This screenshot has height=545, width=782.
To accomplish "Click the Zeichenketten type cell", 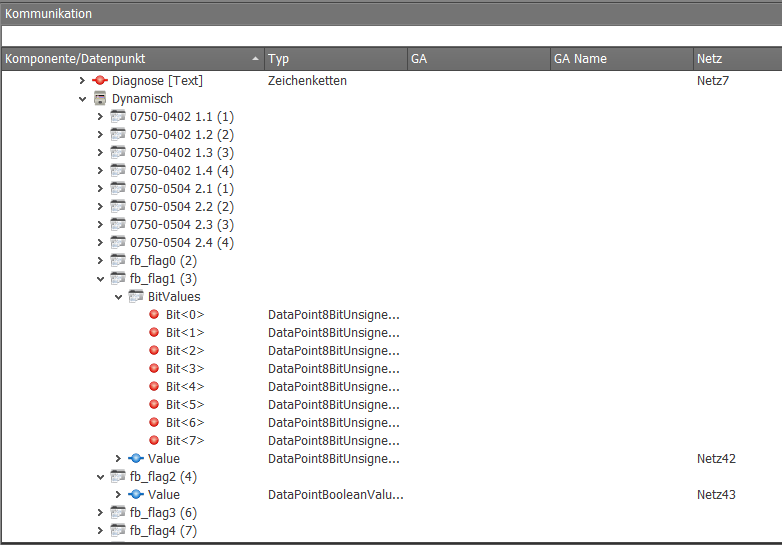I will [307, 80].
